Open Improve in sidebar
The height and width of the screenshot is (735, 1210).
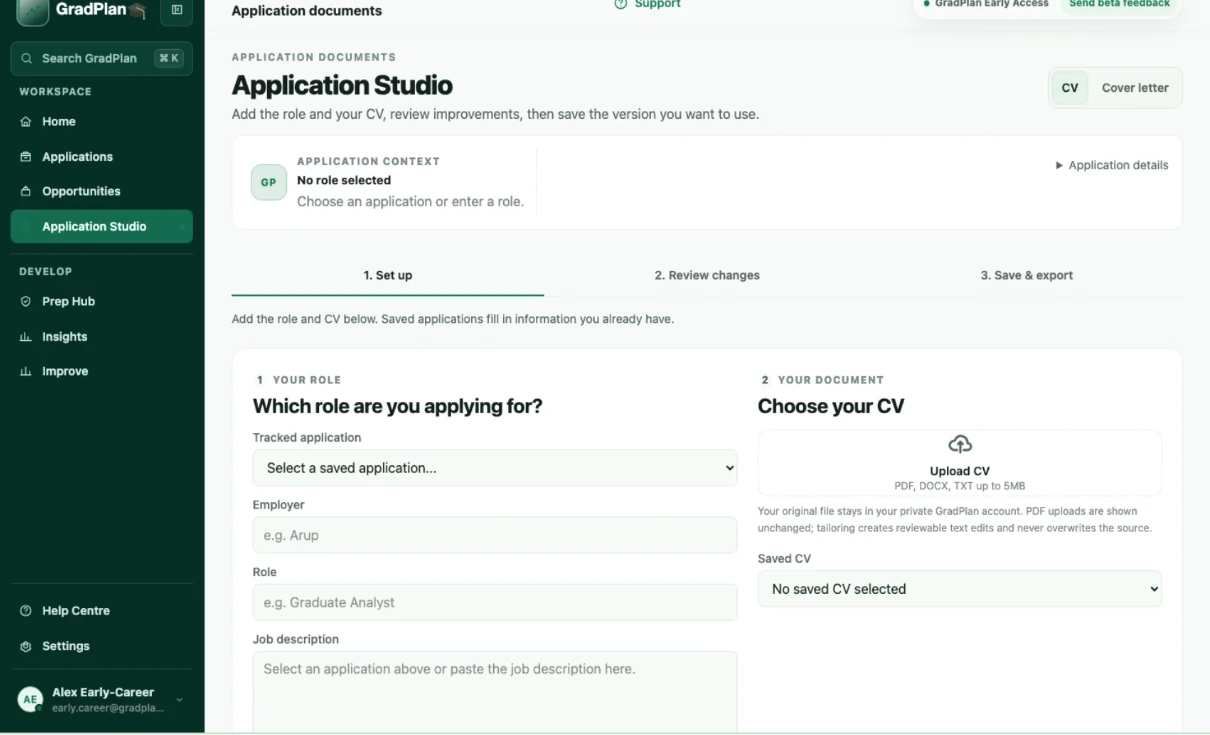(x=101, y=372)
